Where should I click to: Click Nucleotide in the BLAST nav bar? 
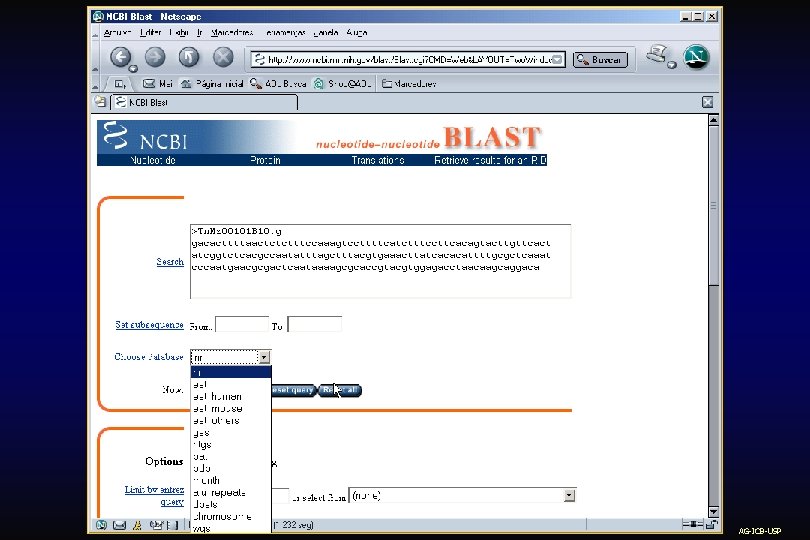(153, 160)
